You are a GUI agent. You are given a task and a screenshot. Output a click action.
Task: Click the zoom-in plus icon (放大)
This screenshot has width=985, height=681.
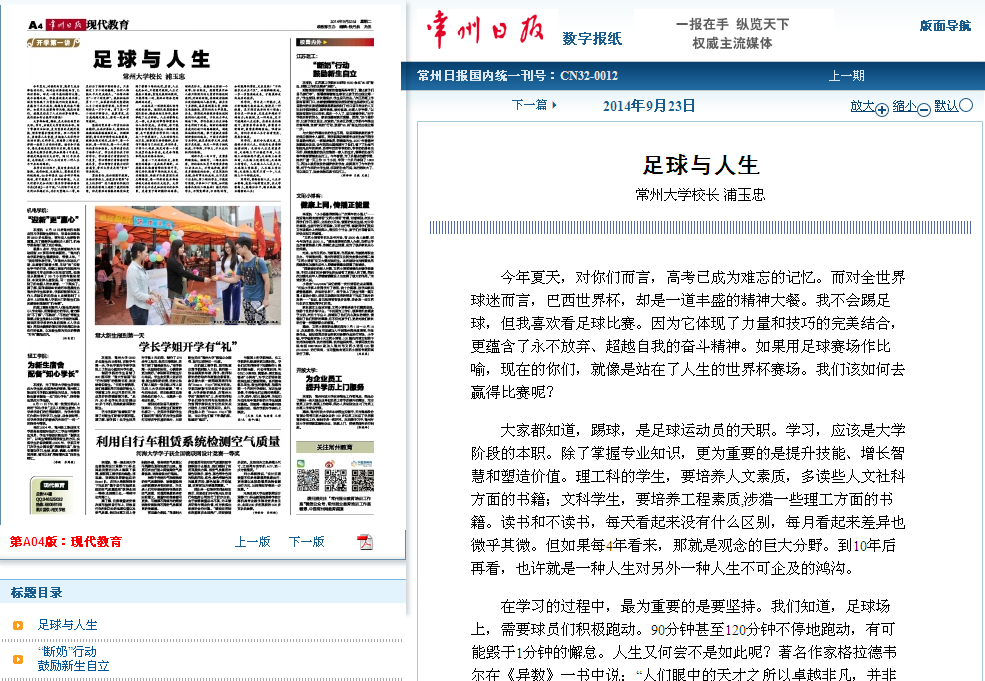(x=882, y=108)
